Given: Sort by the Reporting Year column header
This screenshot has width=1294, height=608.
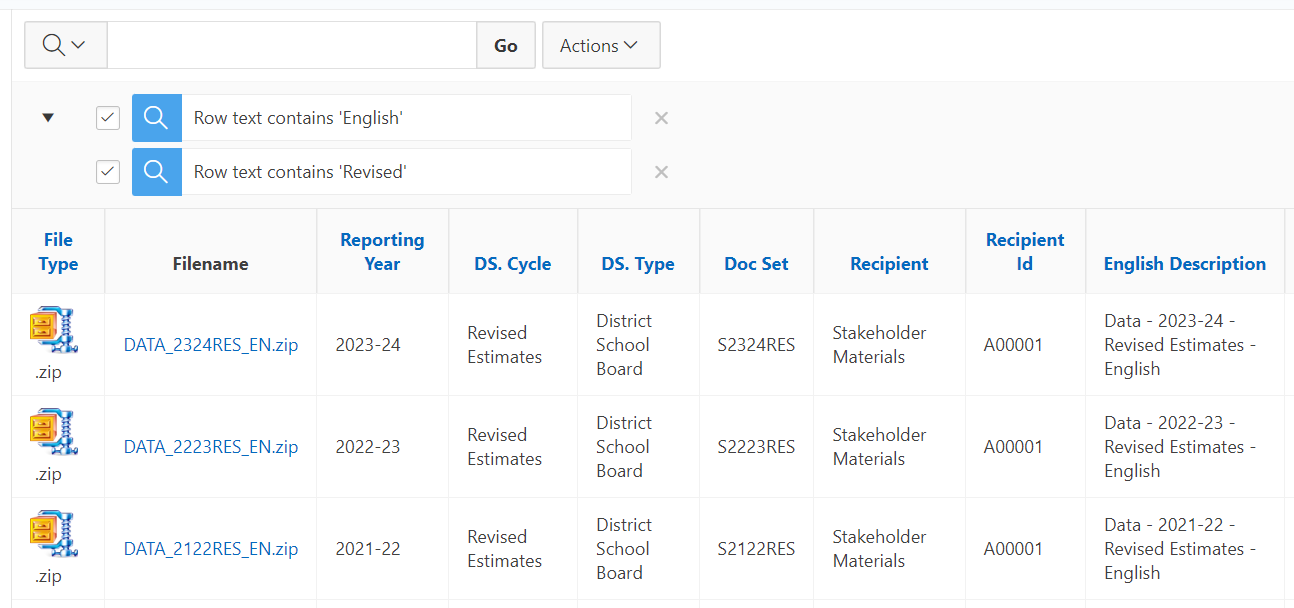Looking at the screenshot, I should point(382,252).
